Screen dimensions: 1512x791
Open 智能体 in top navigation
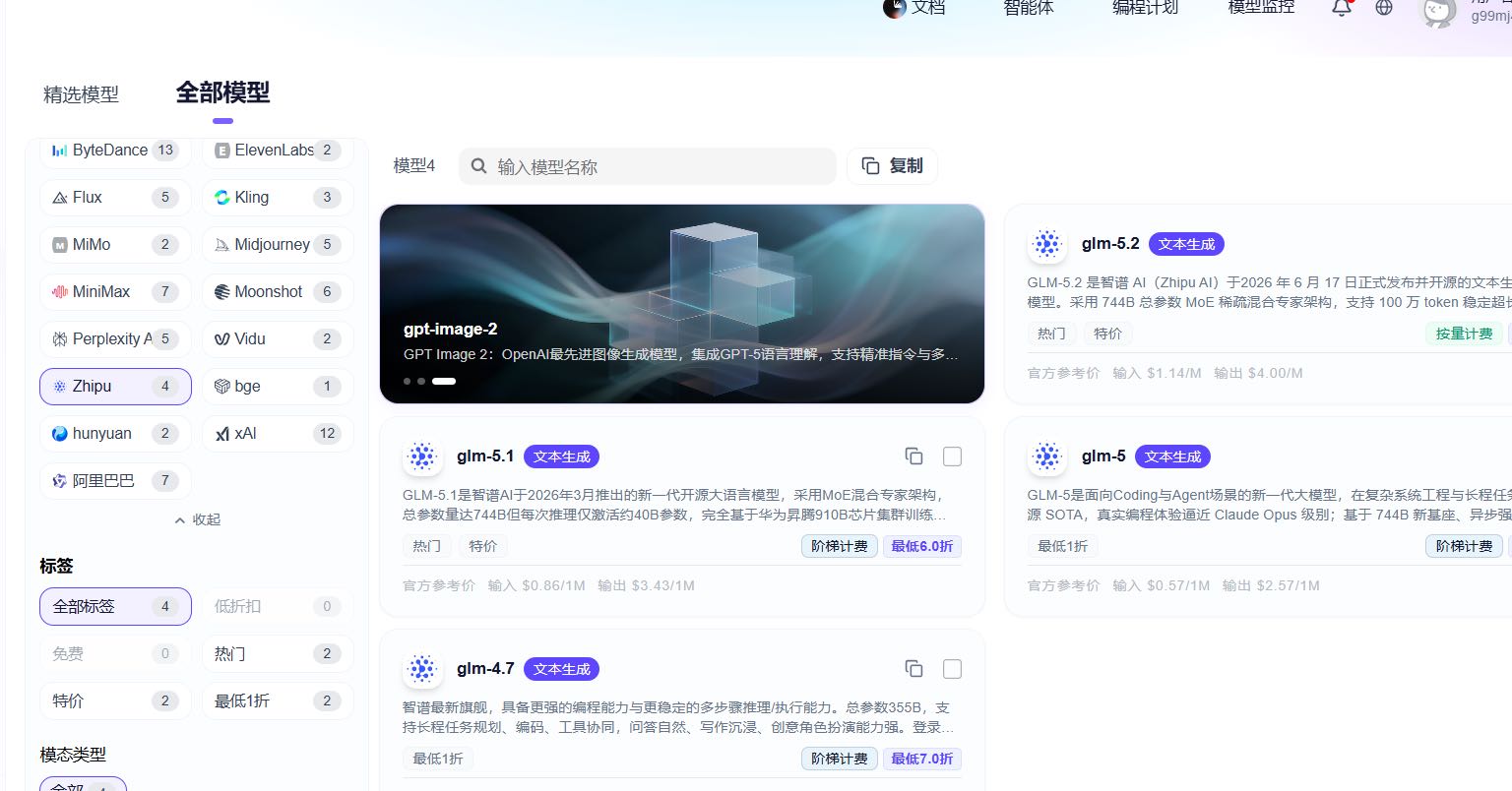(1029, 8)
